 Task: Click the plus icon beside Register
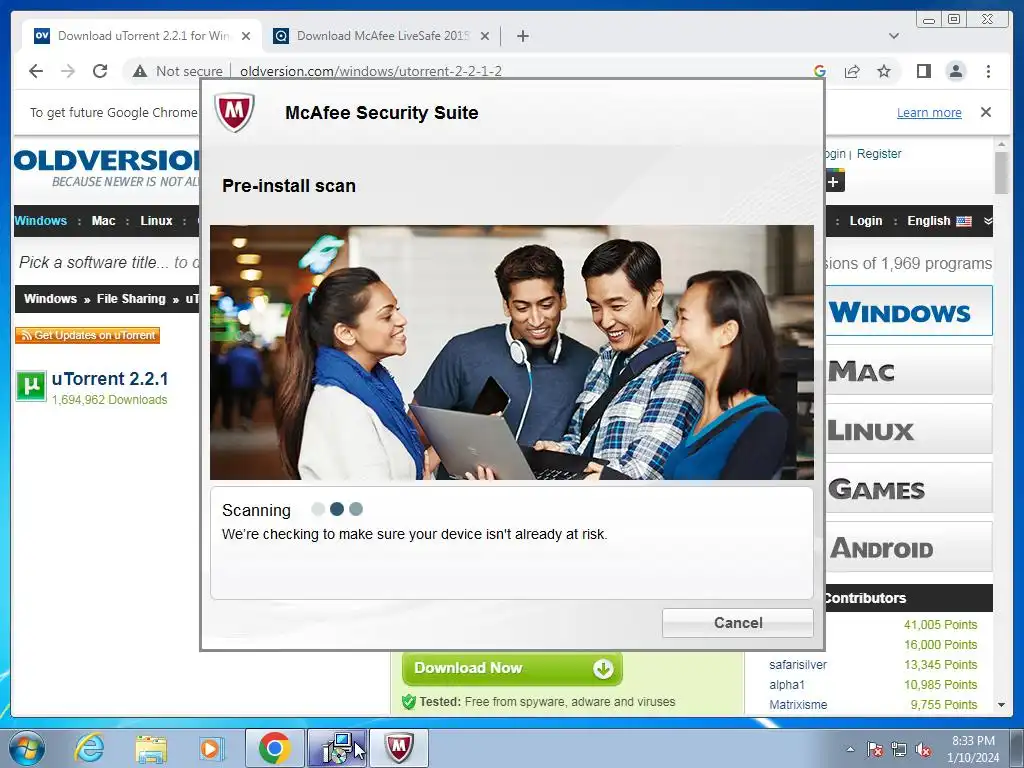[834, 181]
